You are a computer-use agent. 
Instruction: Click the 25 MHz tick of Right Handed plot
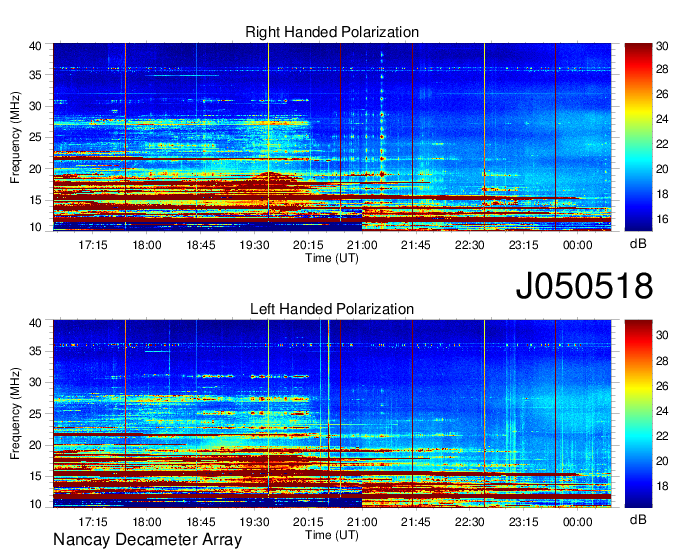tap(35, 137)
